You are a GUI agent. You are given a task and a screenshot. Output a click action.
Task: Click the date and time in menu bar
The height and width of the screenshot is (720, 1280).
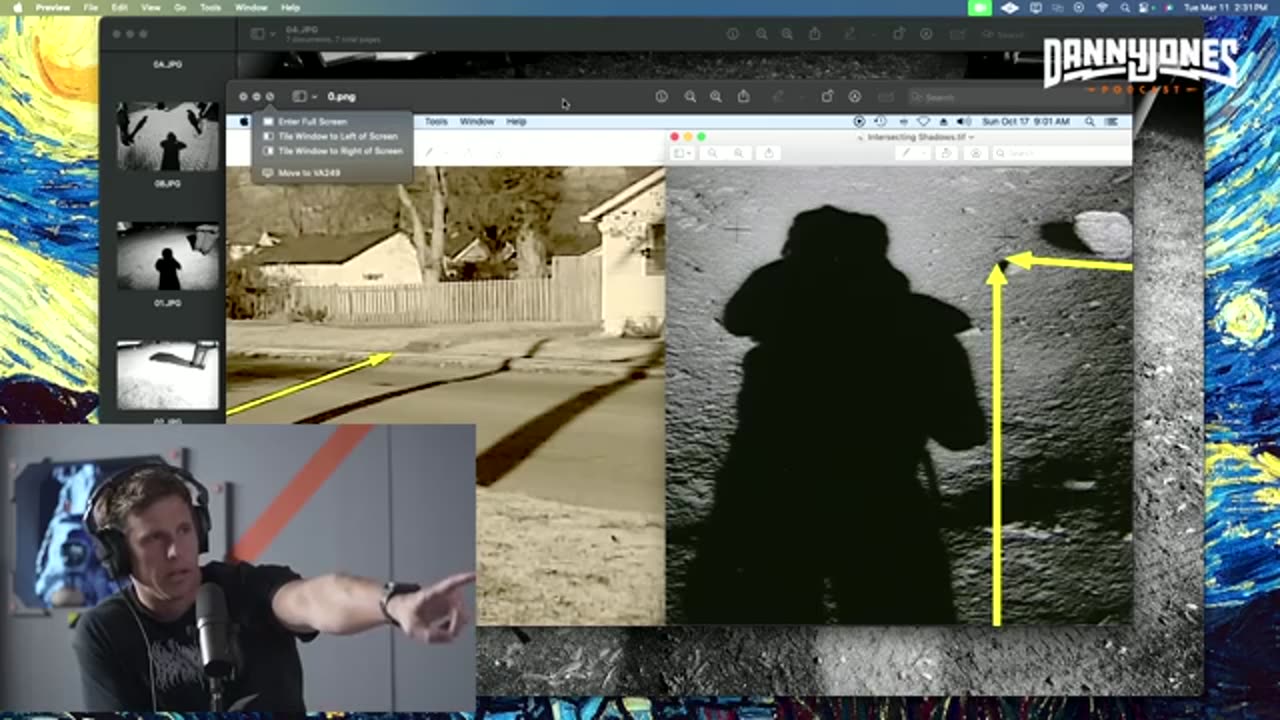coord(1224,7)
